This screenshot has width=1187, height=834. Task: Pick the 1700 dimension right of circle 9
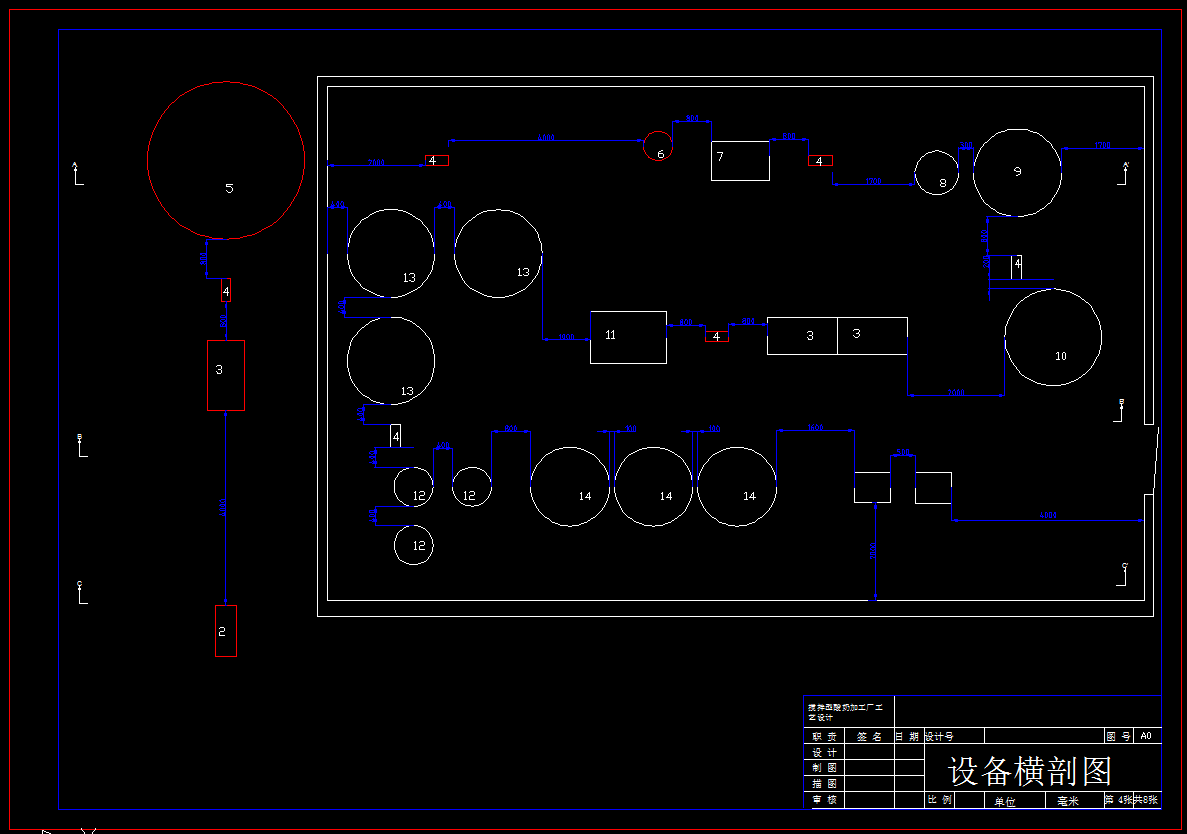coord(1102,145)
